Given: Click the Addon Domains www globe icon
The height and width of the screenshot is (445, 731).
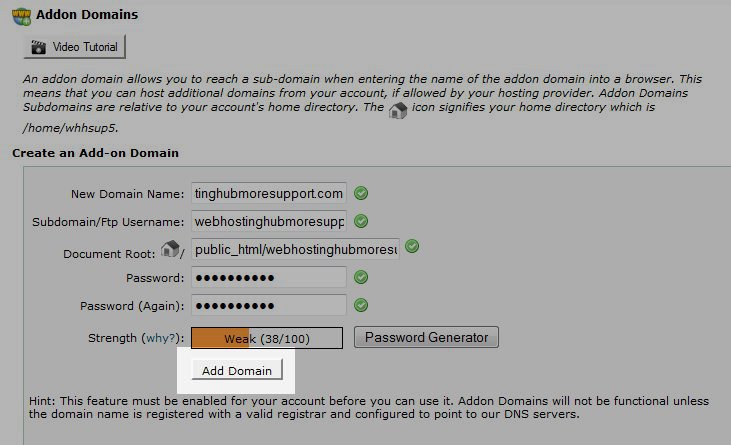Looking at the screenshot, I should tap(20, 16).
